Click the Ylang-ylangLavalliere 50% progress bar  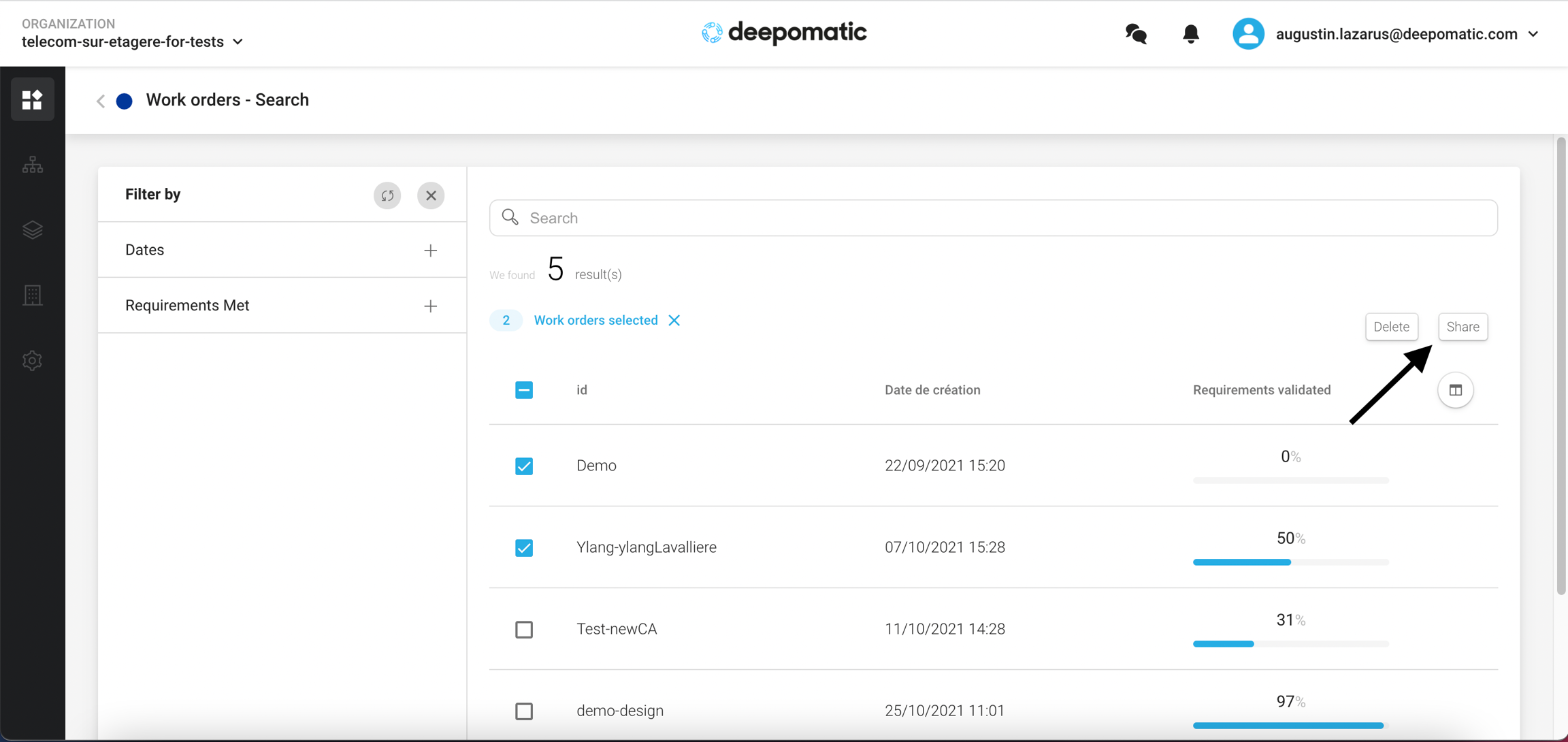pos(1290,562)
